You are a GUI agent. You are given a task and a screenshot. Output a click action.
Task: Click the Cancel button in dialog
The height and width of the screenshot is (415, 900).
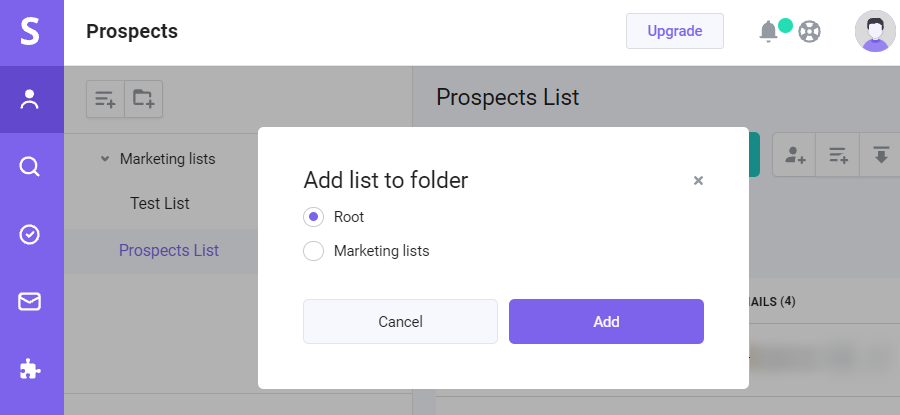coord(400,321)
